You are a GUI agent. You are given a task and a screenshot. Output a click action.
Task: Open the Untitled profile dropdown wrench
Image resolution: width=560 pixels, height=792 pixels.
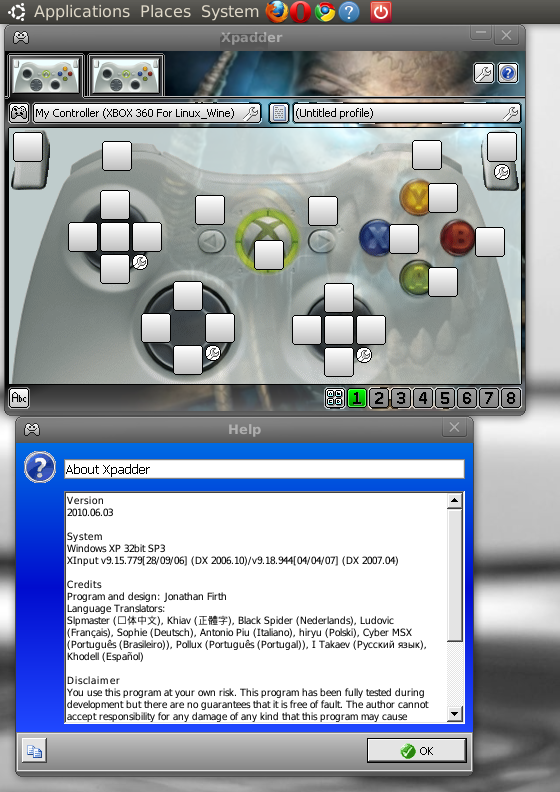pos(511,113)
